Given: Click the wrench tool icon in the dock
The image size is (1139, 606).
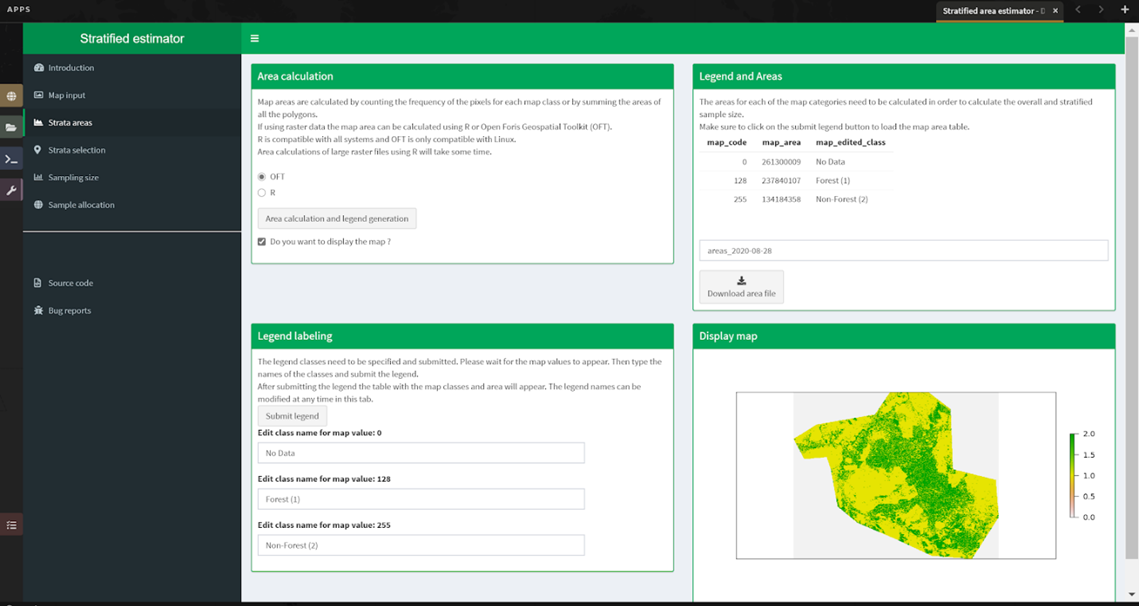Looking at the screenshot, I should coord(10,188).
